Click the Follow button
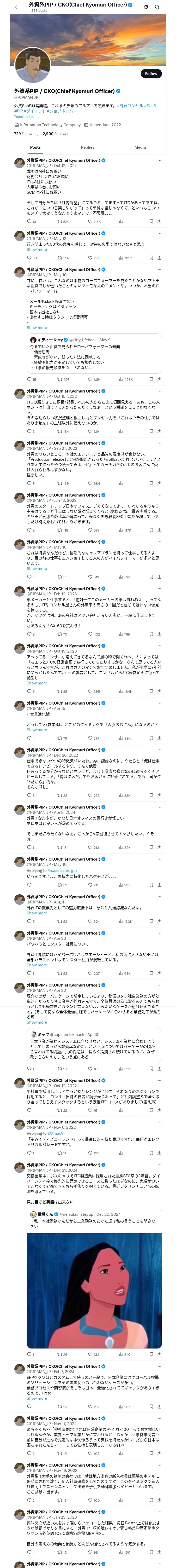 point(150,74)
